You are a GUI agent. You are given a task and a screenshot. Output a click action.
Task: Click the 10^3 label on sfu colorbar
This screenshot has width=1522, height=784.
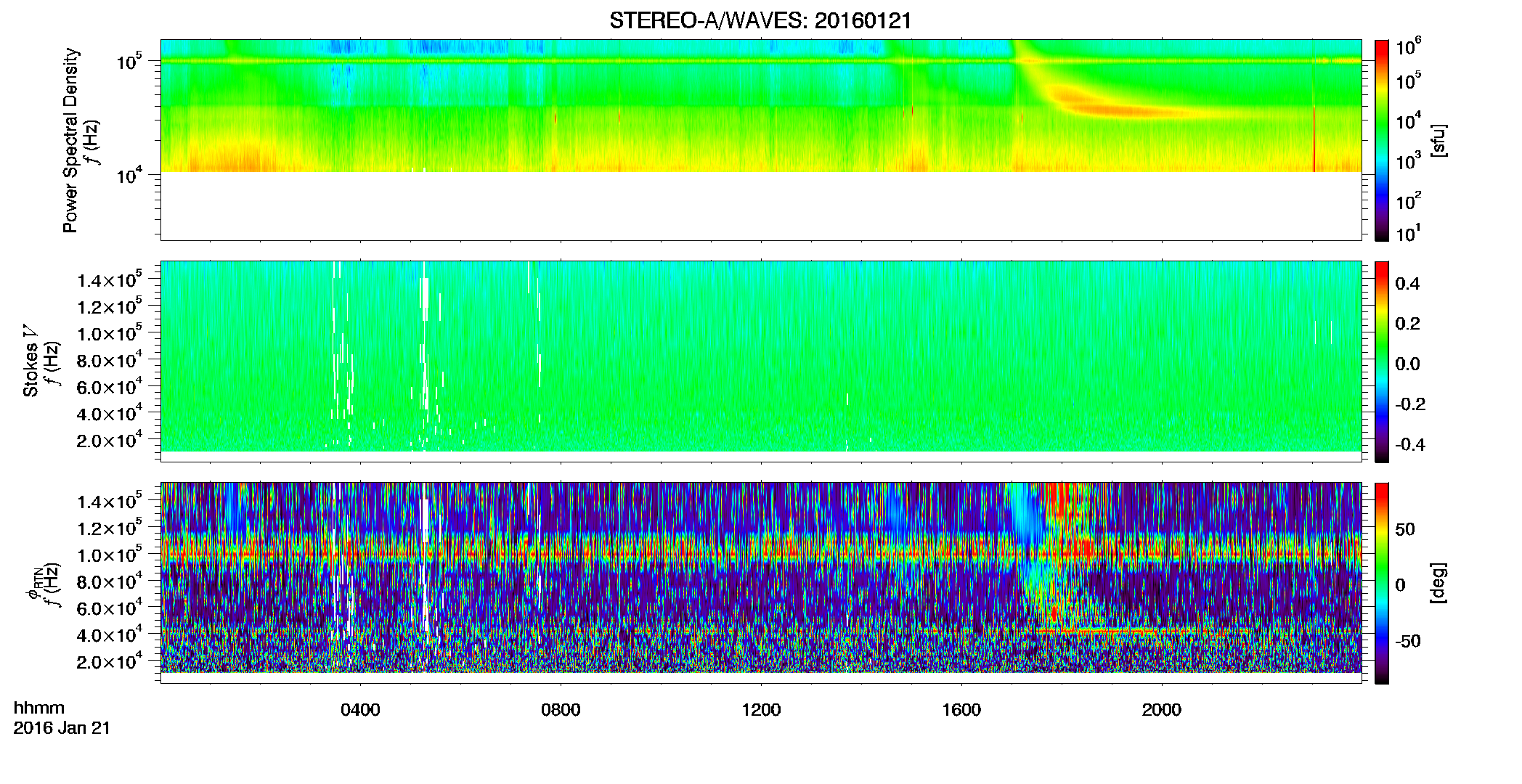(x=1408, y=161)
